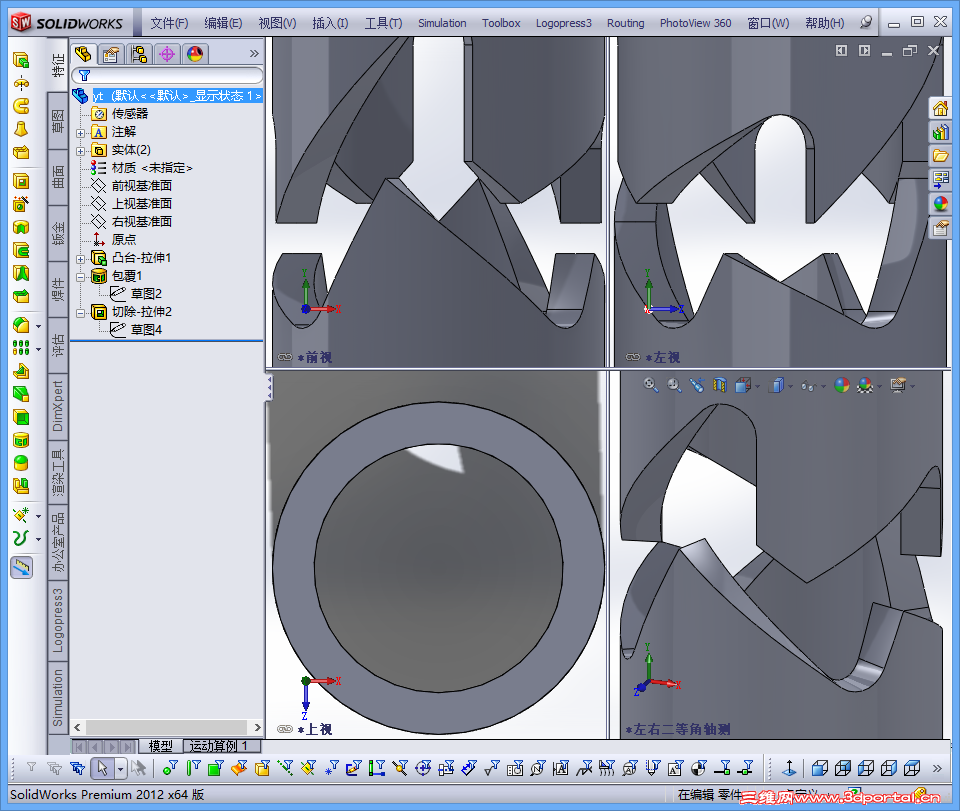Screen dimensions: 960x811
Task: Click the Zoom to Fit magnifier icon
Action: coord(650,385)
